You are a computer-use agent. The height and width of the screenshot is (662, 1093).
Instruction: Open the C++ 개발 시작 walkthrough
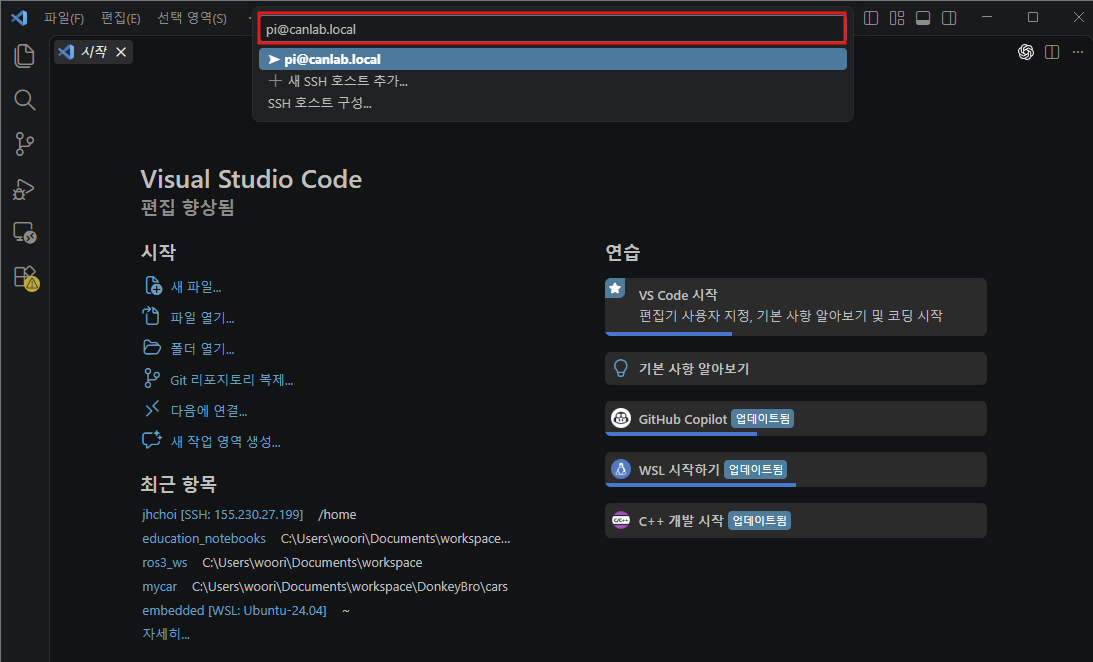point(795,521)
